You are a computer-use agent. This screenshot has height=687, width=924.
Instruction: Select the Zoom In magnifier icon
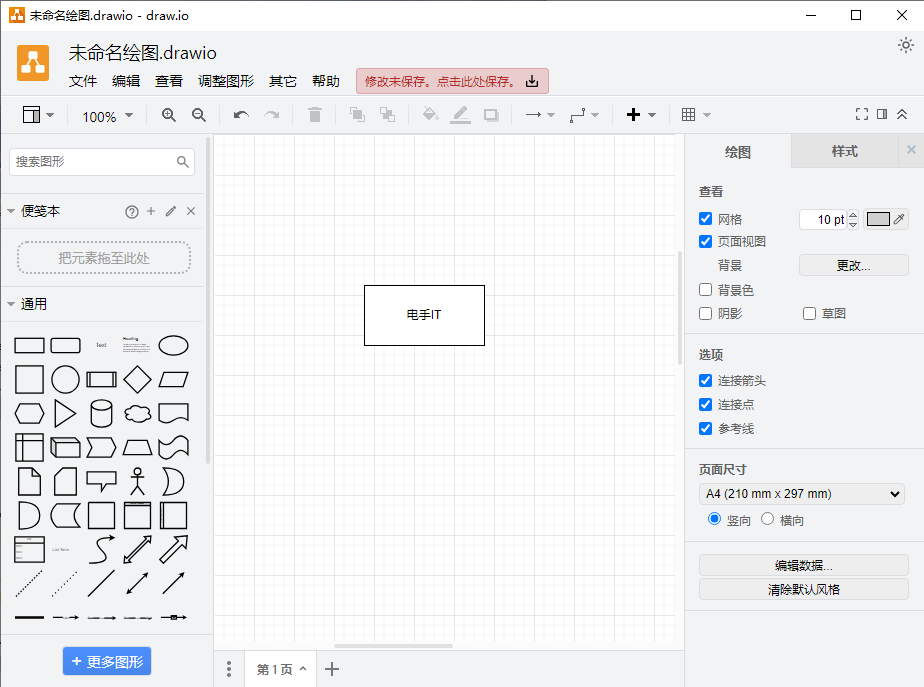click(x=168, y=114)
